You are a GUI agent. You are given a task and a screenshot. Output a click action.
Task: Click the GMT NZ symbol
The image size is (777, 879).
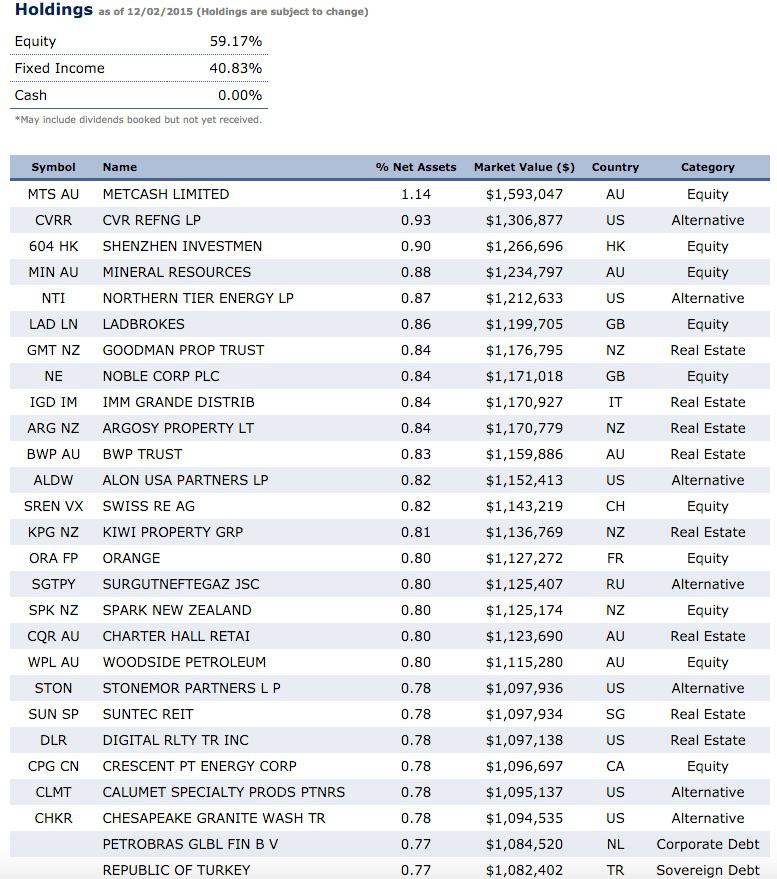(x=53, y=350)
